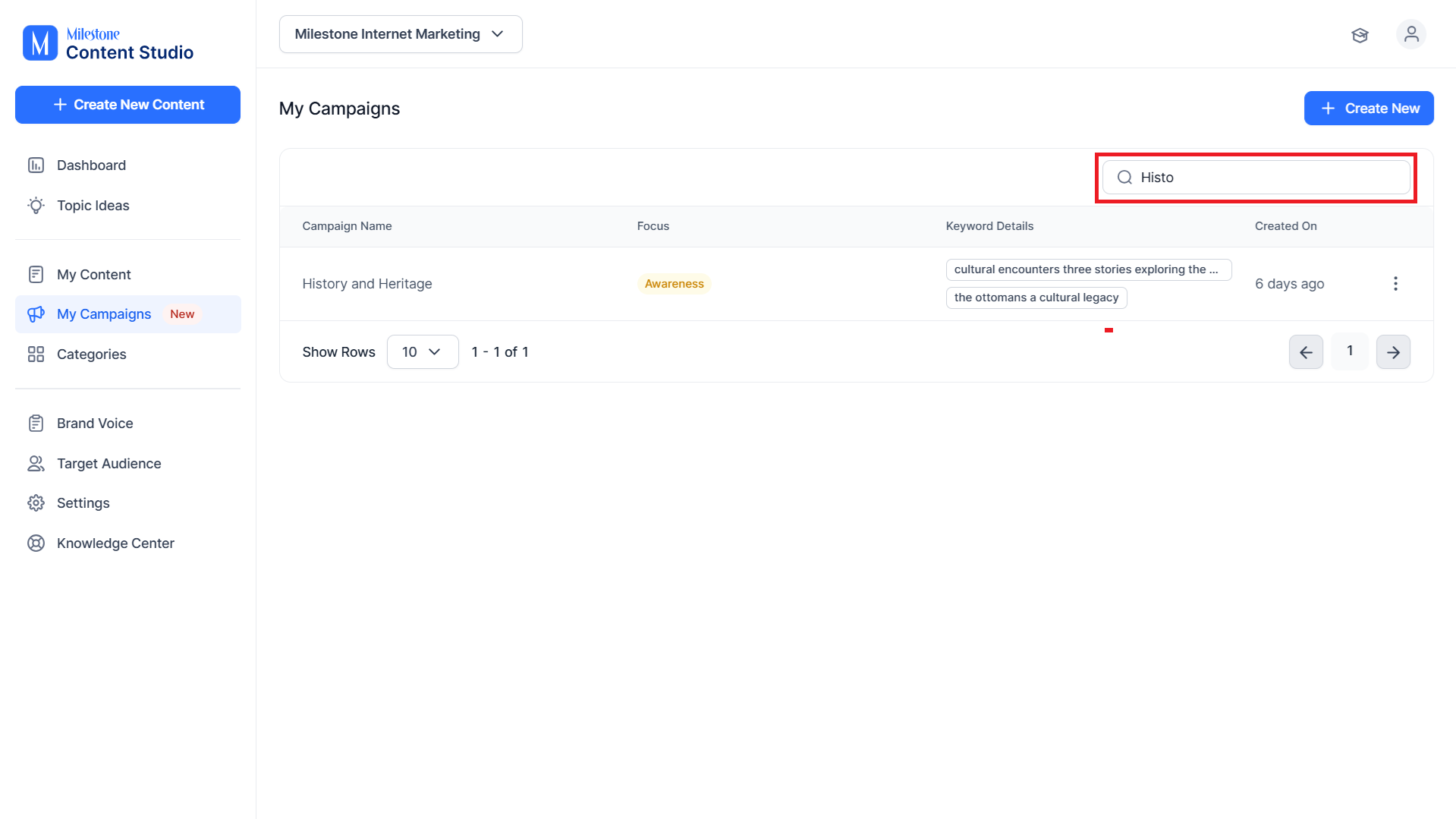
Task: Open Settings in the sidebar
Action: [x=127, y=503]
